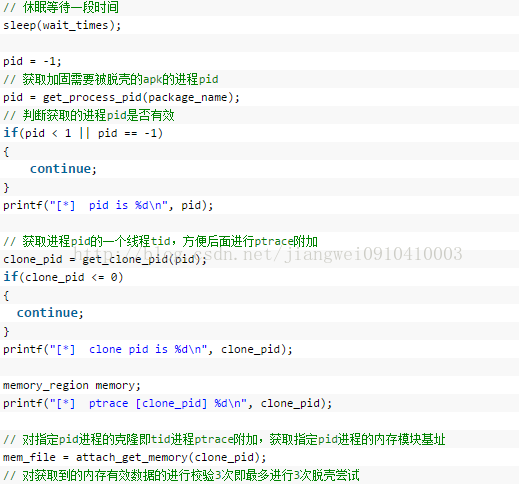Click the blog.csdn.net watermark URL
This screenshot has width=519, height=487.
[x=268, y=254]
